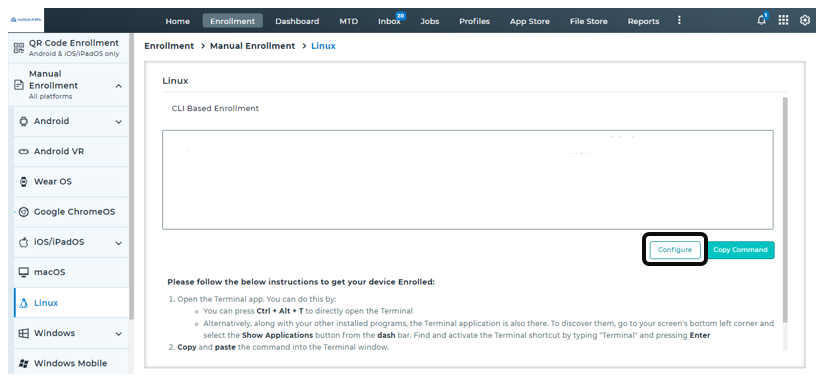This screenshot has width=820, height=376.
Task: Open the File Store tab
Action: [x=588, y=21]
